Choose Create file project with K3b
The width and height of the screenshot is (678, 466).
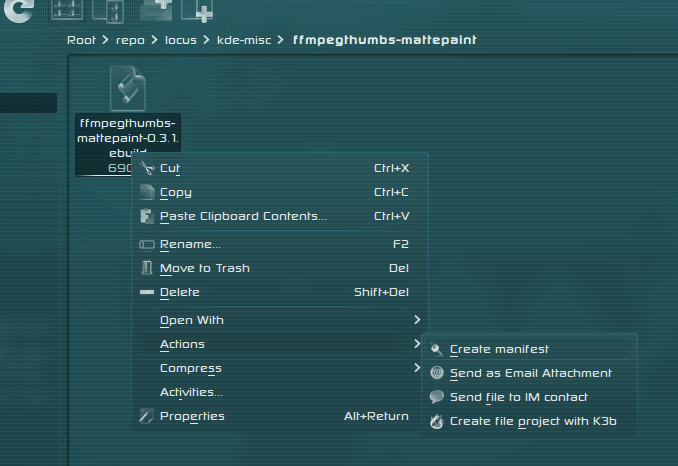click(x=529, y=421)
